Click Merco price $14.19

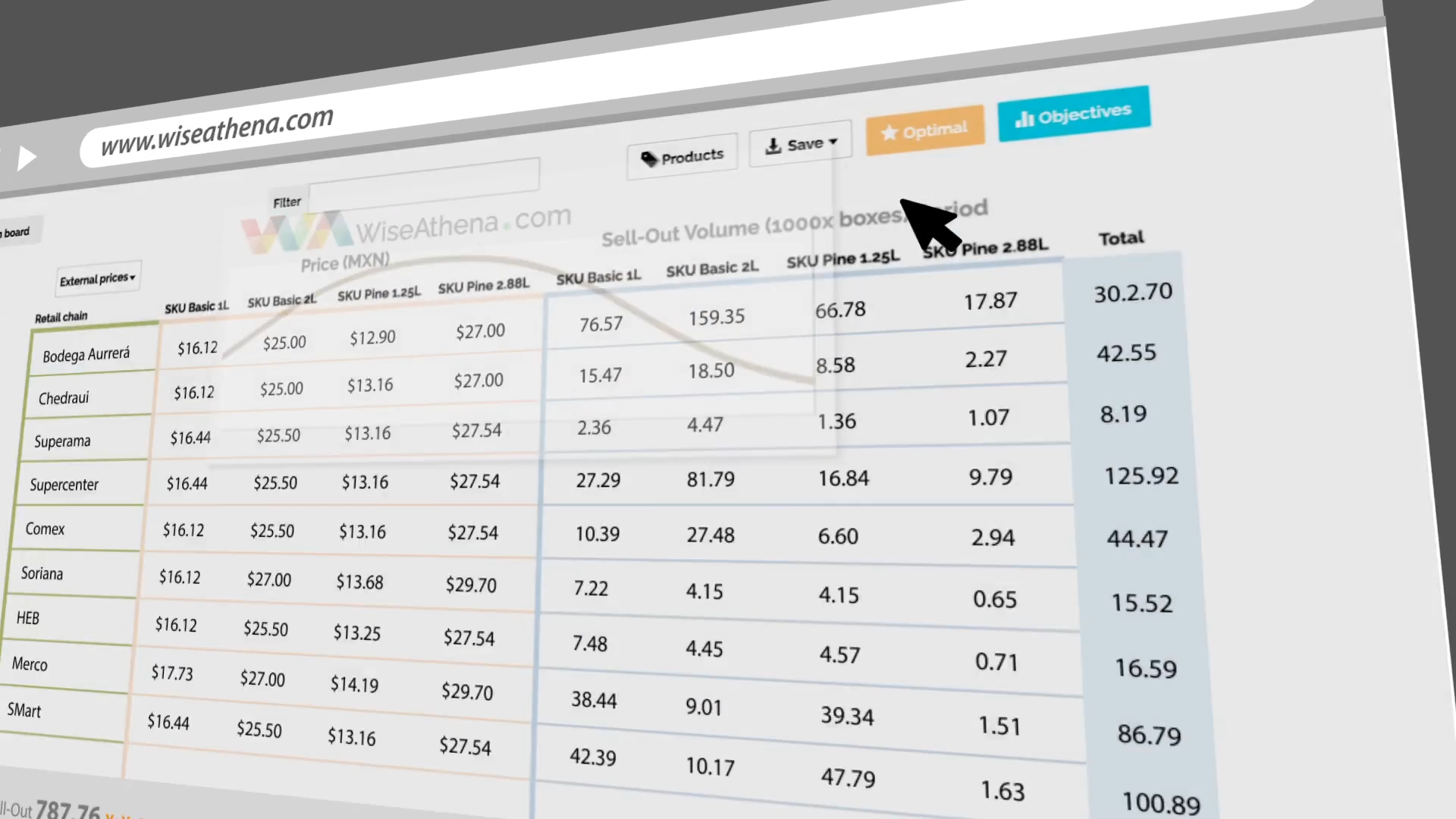tap(354, 684)
